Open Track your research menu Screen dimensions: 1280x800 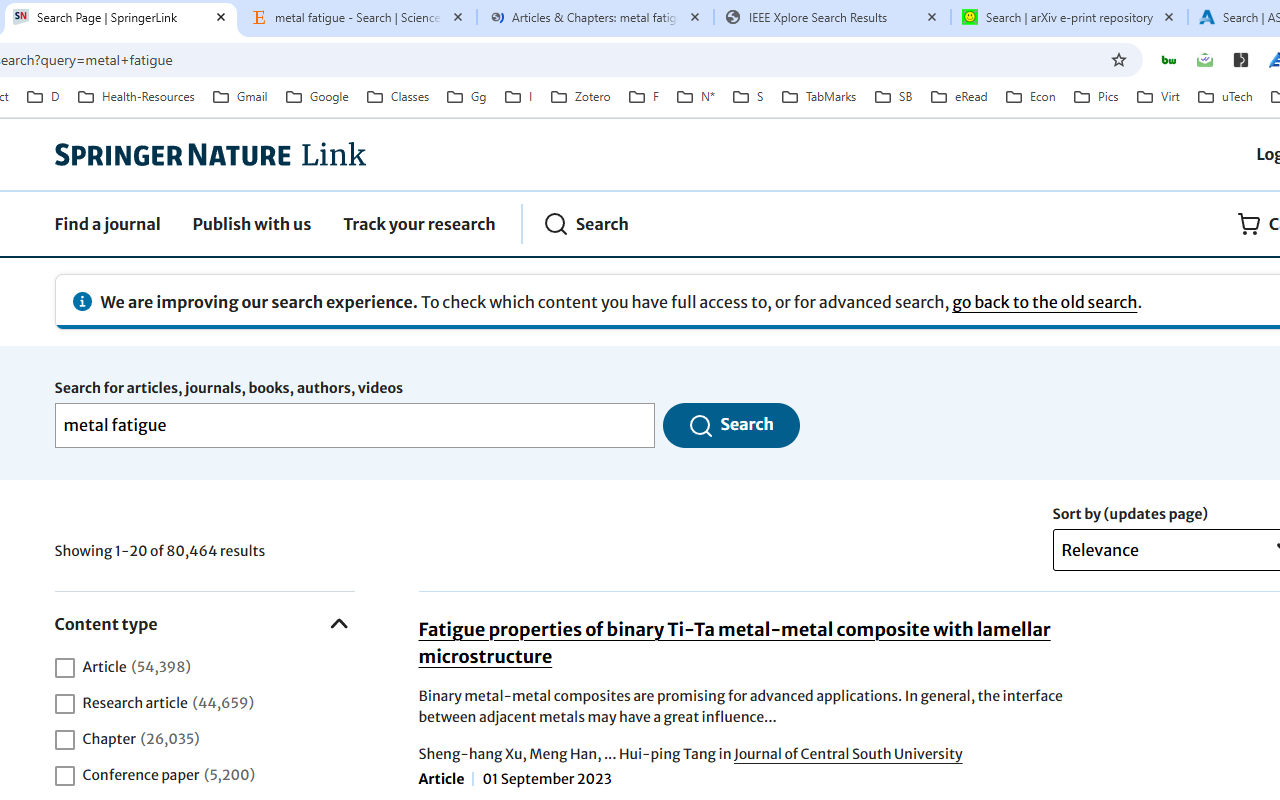(419, 224)
